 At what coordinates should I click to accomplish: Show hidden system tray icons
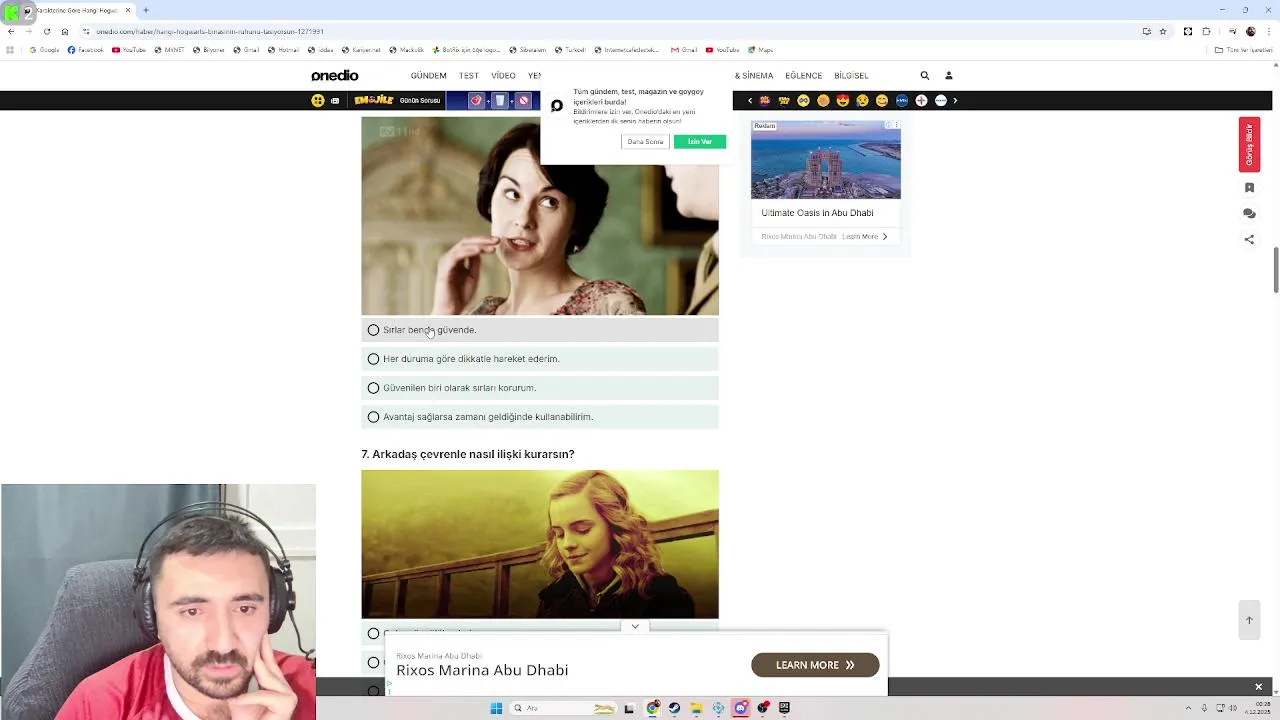click(1188, 708)
